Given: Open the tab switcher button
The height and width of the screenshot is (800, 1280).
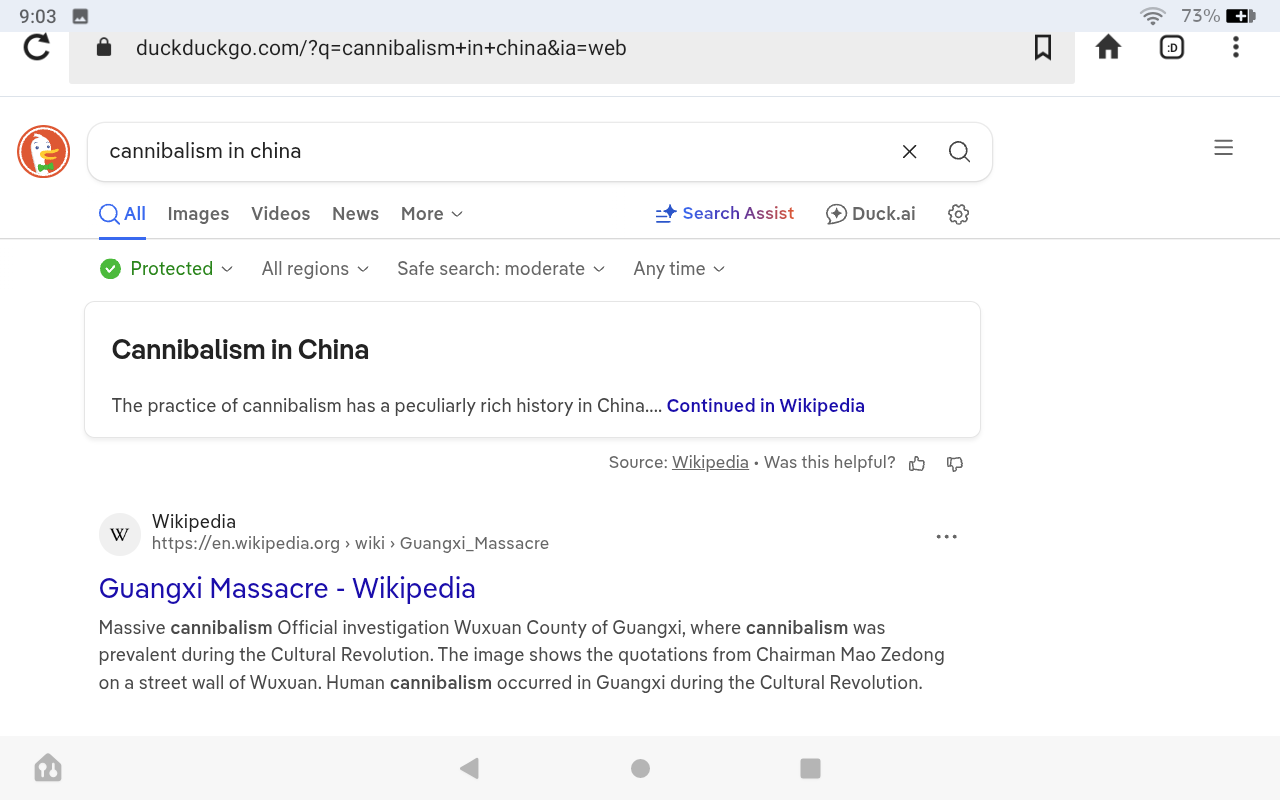Looking at the screenshot, I should [x=1171, y=47].
